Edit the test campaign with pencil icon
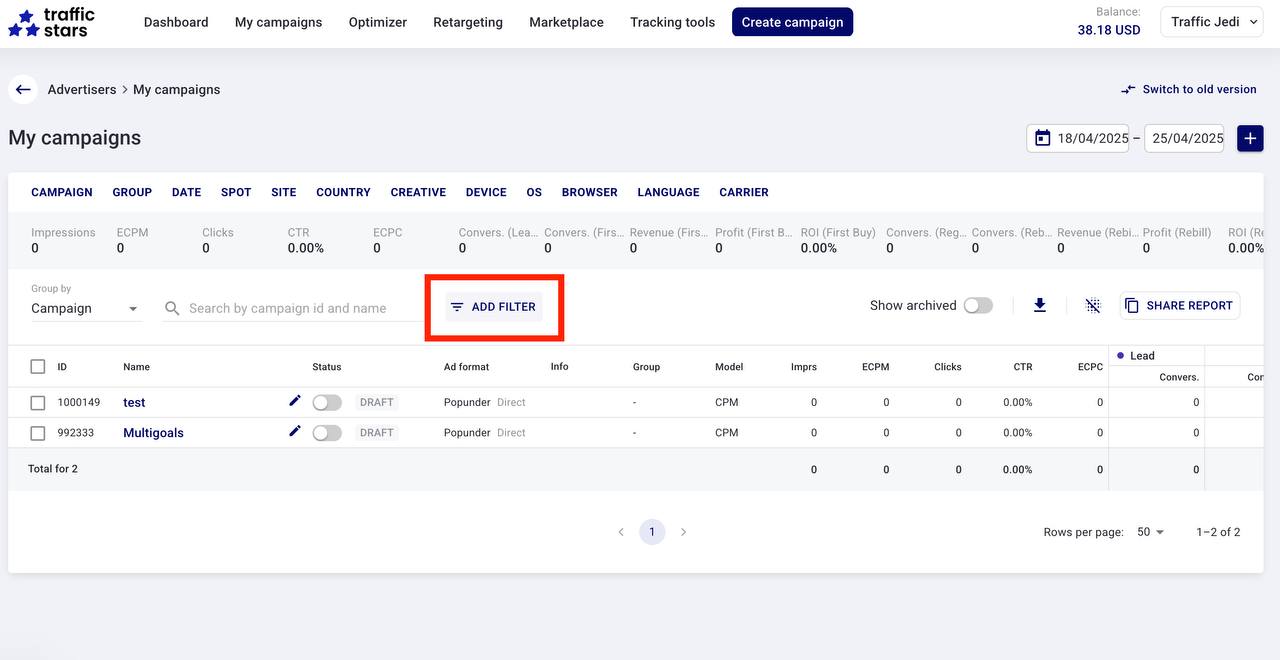The image size is (1280, 660). click(x=295, y=401)
